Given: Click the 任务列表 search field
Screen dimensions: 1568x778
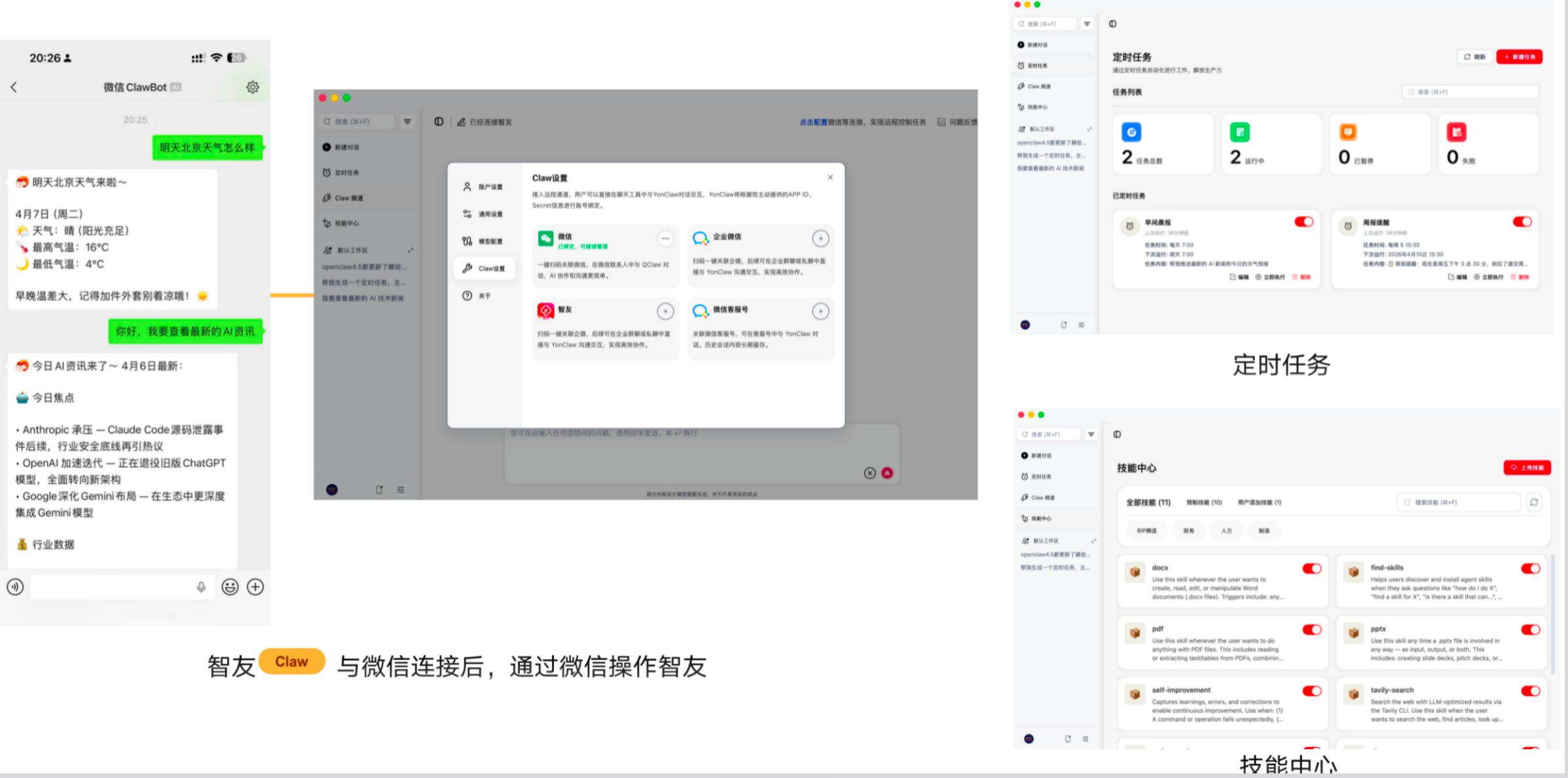Looking at the screenshot, I should 1470,92.
